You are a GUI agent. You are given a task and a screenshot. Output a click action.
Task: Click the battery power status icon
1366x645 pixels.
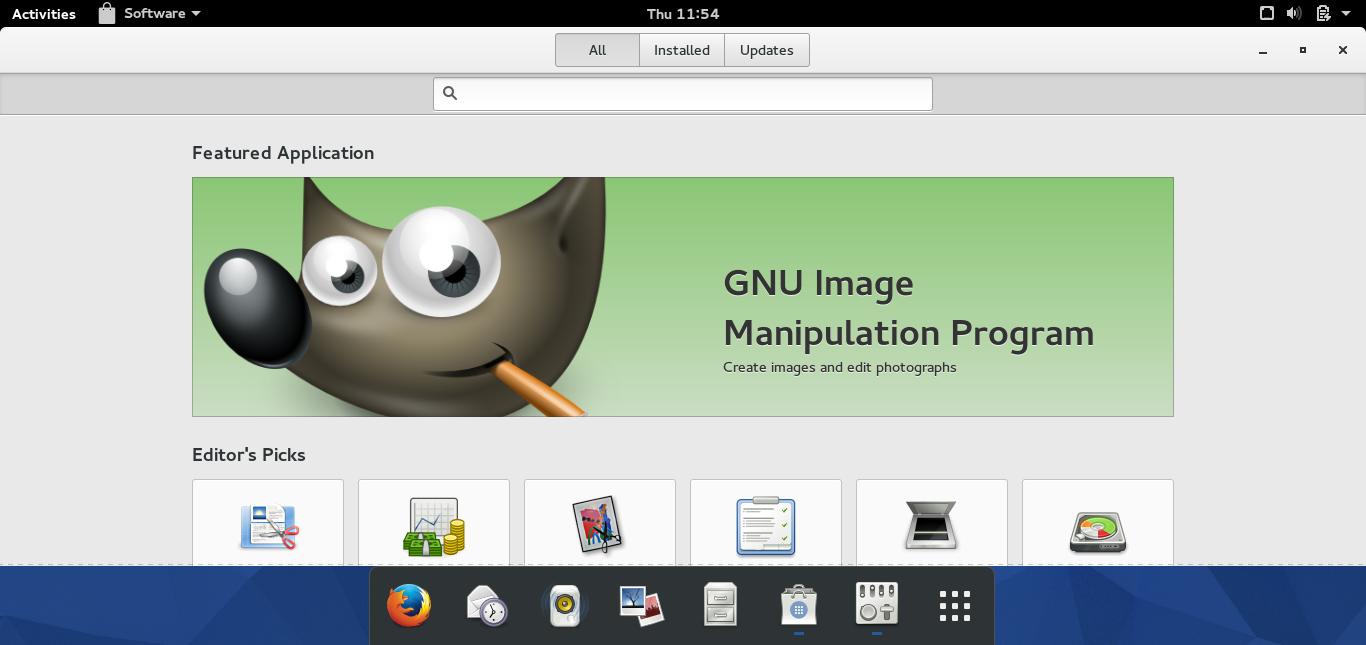1323,13
